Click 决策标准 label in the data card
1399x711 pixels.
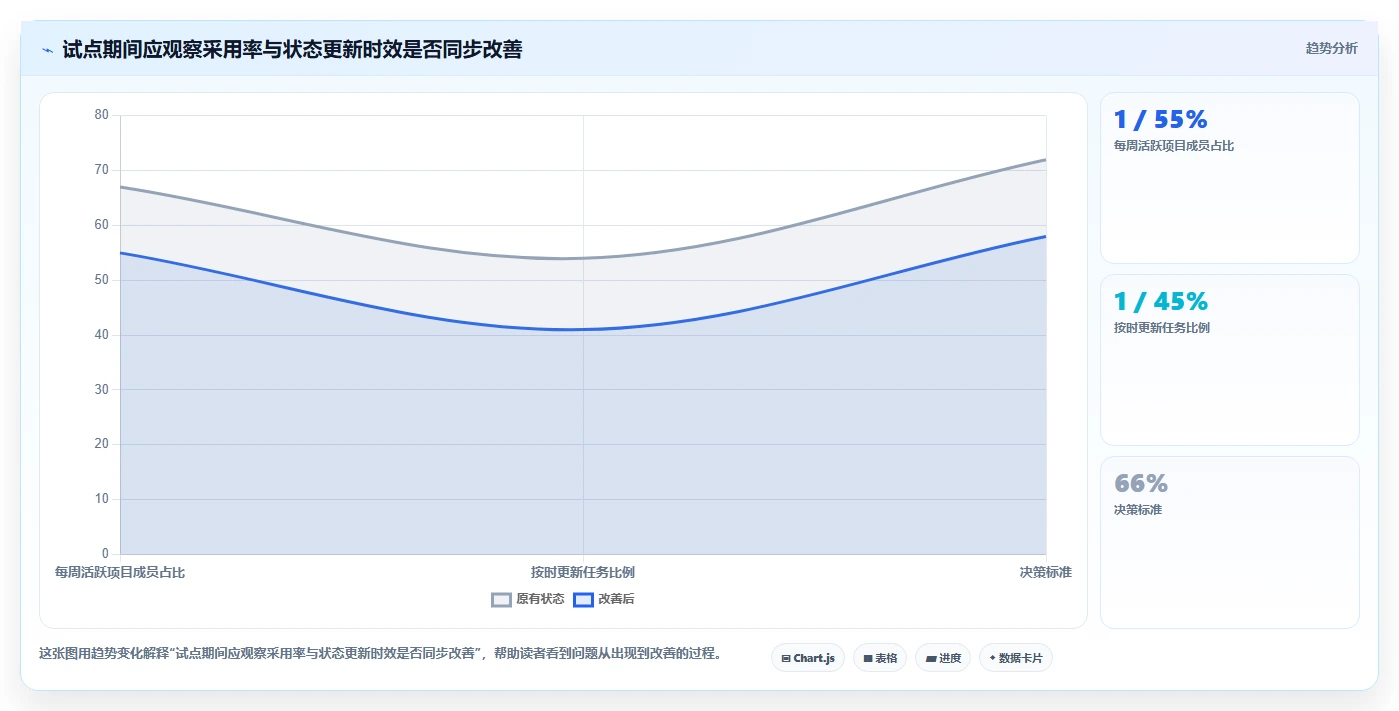click(x=1138, y=510)
